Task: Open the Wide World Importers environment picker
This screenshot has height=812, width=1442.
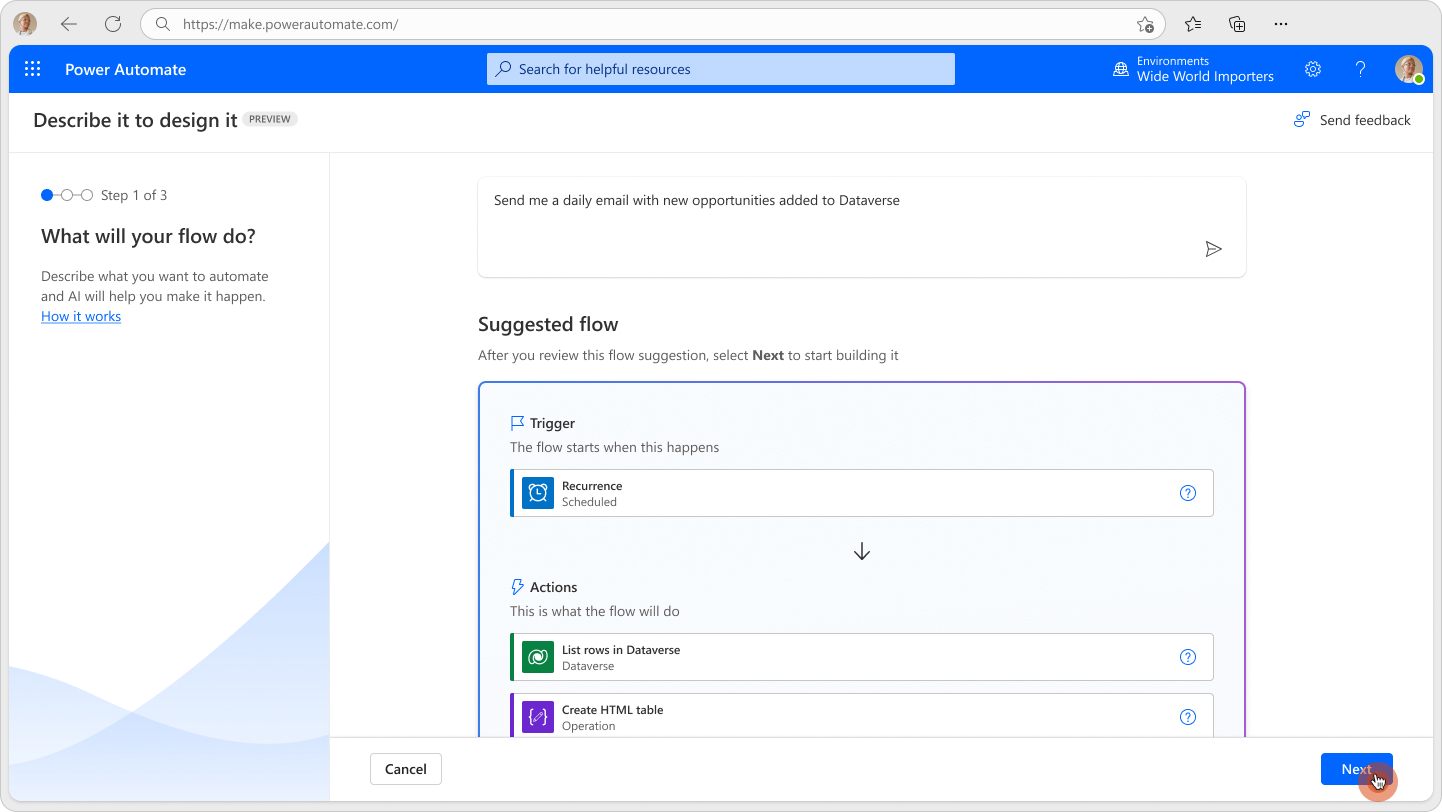Action: (1194, 69)
